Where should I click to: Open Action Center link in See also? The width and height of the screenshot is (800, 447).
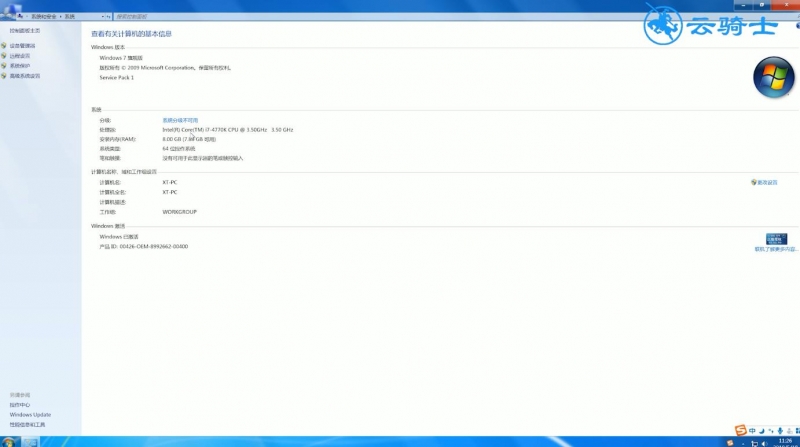click(x=20, y=405)
